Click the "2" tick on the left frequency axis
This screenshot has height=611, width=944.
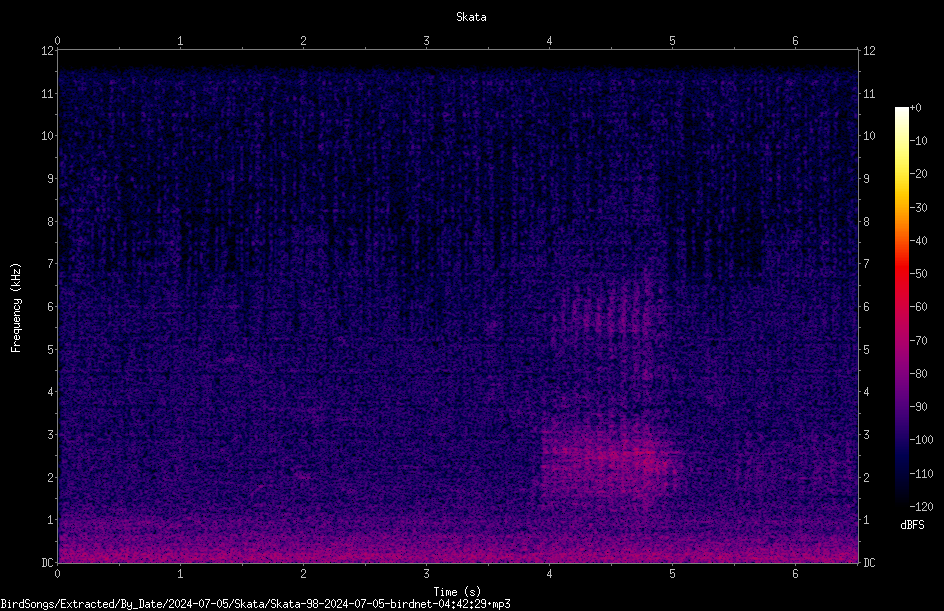pos(50,477)
